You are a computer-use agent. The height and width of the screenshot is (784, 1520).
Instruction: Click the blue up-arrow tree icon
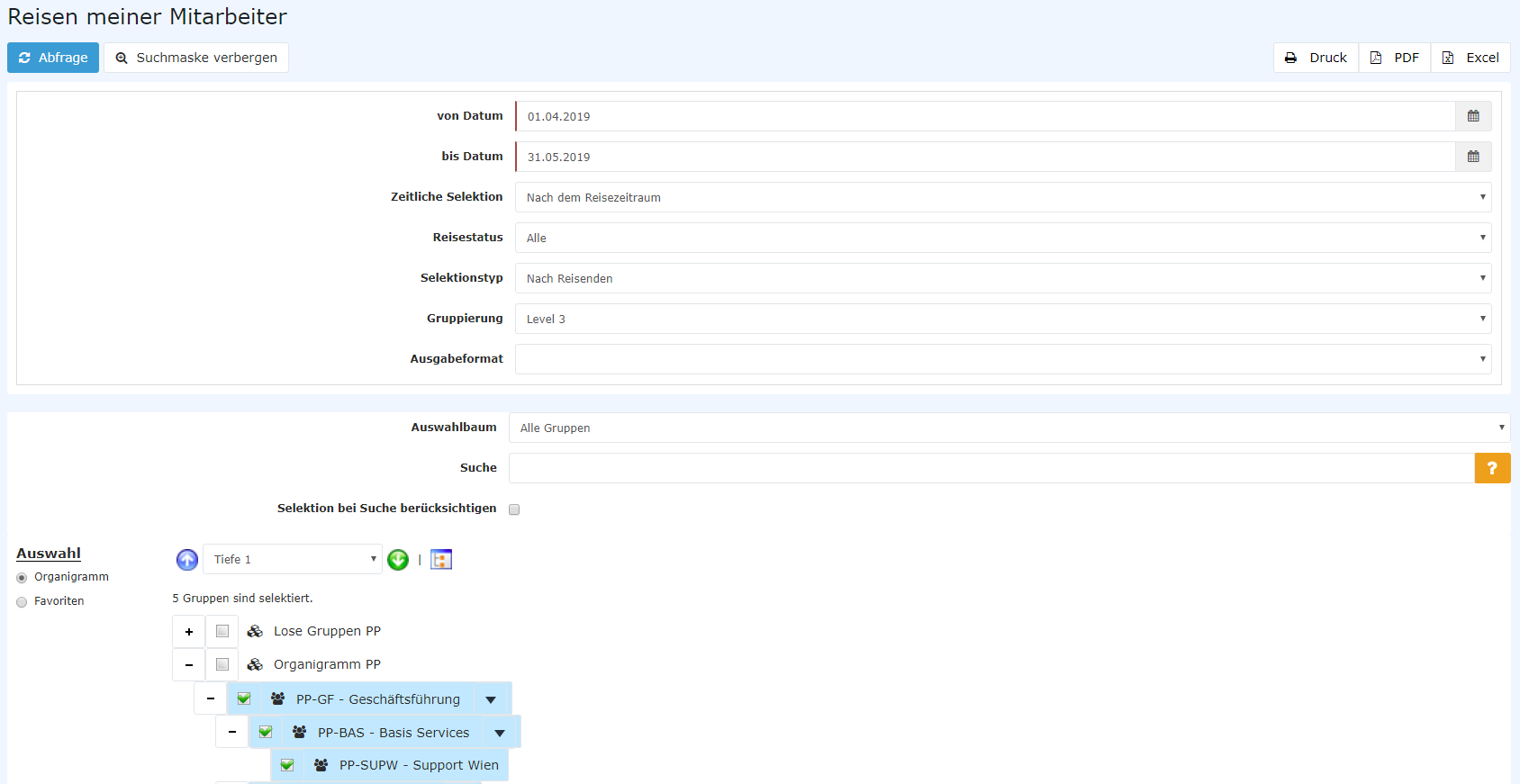pos(187,560)
